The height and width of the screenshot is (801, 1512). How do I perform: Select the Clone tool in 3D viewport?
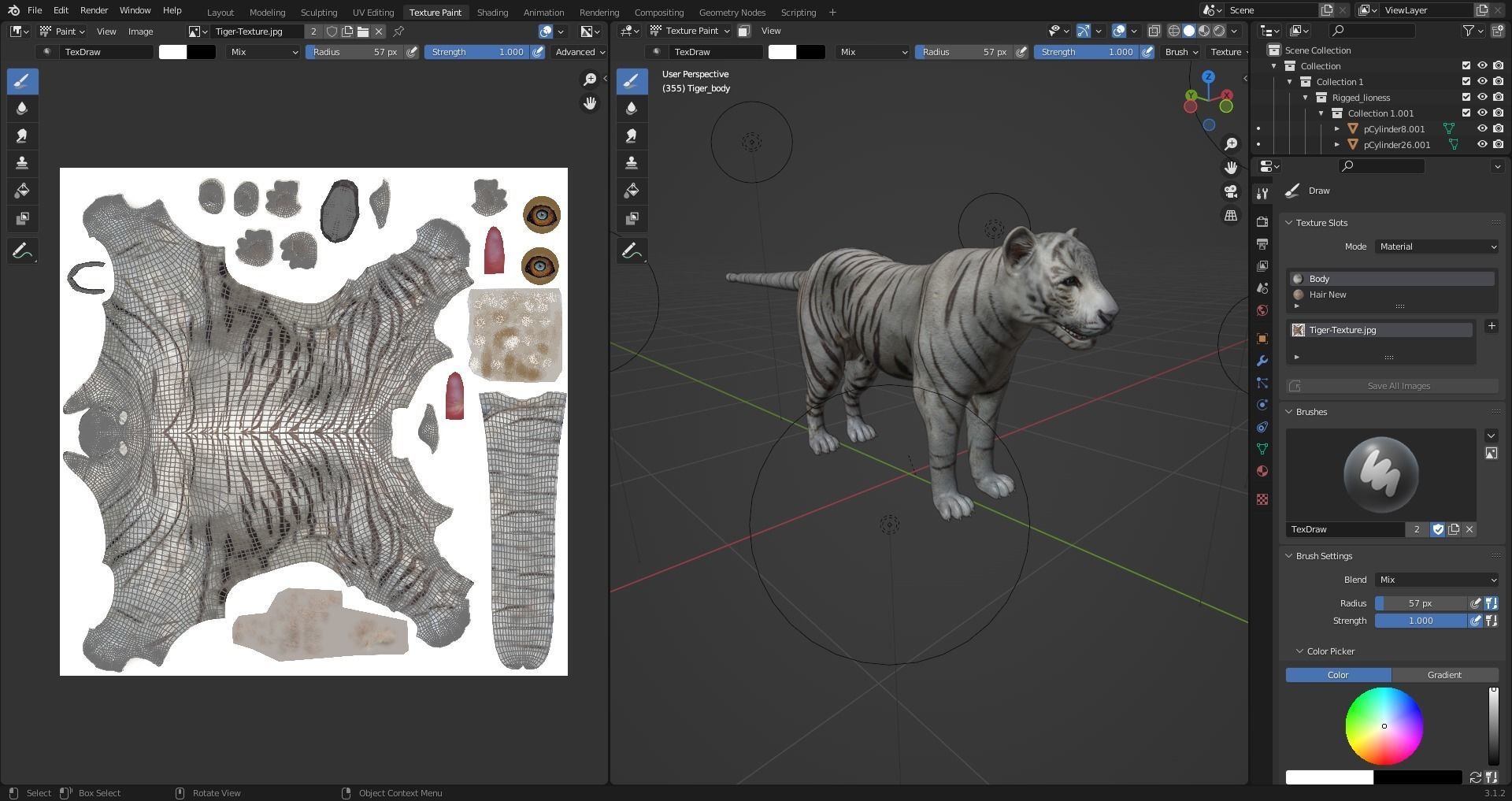pyautogui.click(x=632, y=163)
